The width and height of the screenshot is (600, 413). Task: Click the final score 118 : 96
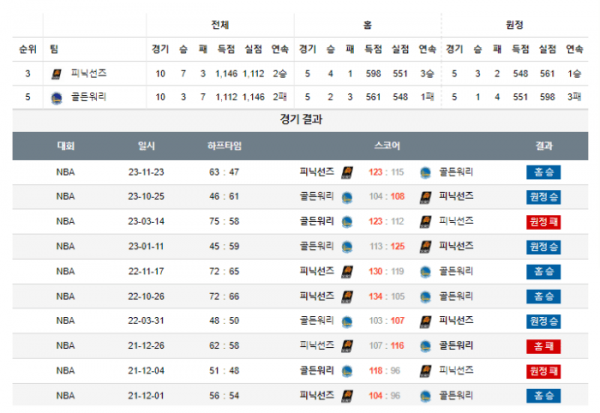pyautogui.click(x=385, y=371)
